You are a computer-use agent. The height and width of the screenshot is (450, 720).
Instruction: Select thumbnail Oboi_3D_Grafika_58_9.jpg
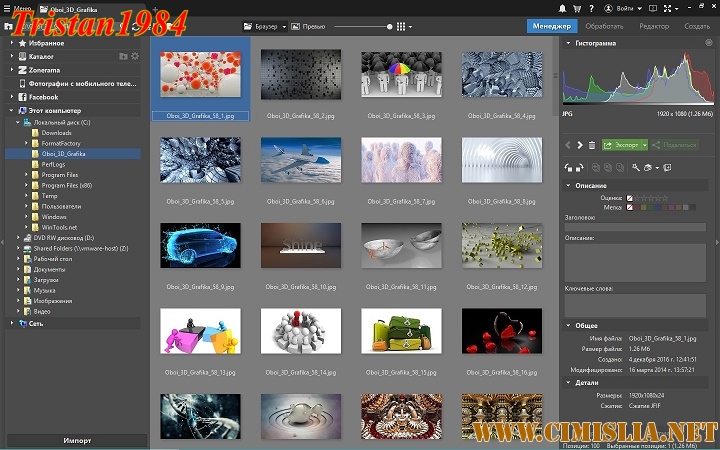pyautogui.click(x=200, y=245)
